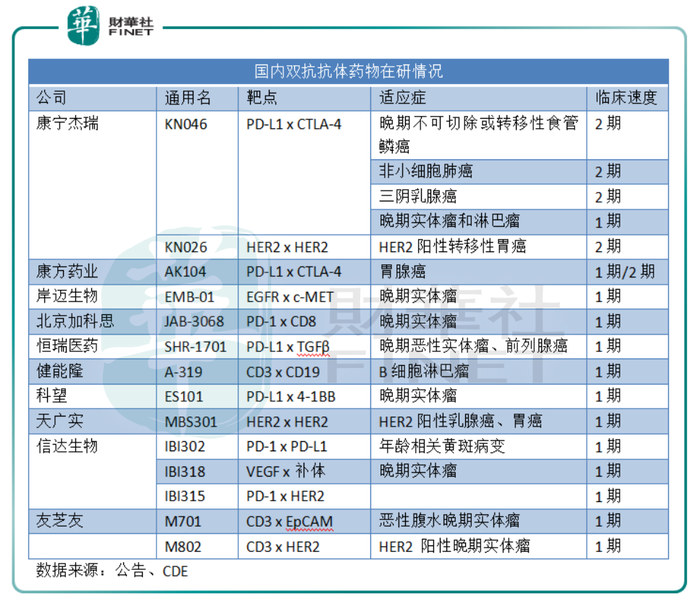Image resolution: width=700 pixels, height=599 pixels.
Task: Select target CD3 x EpCAM
Action: click(x=290, y=522)
